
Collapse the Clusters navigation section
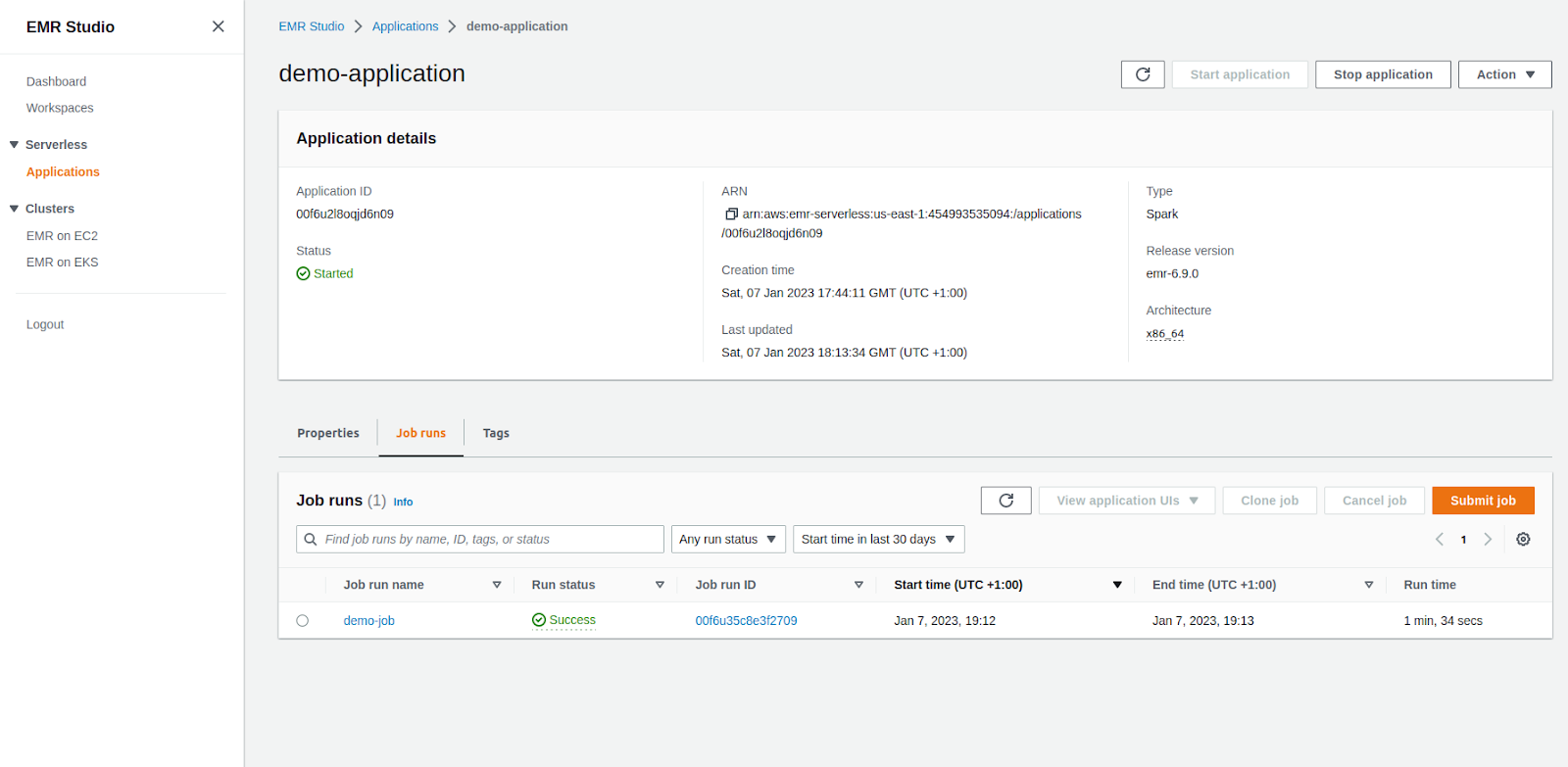[x=14, y=209]
